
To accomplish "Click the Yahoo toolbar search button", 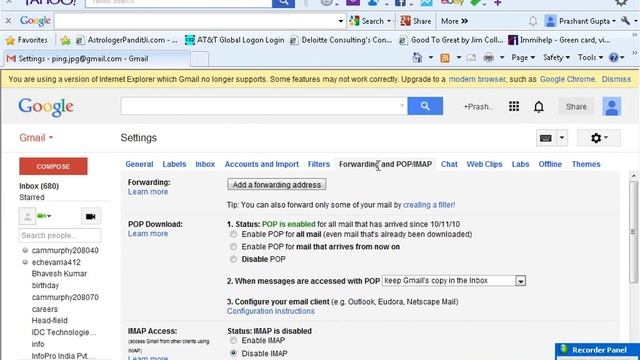I will (283, 3).
